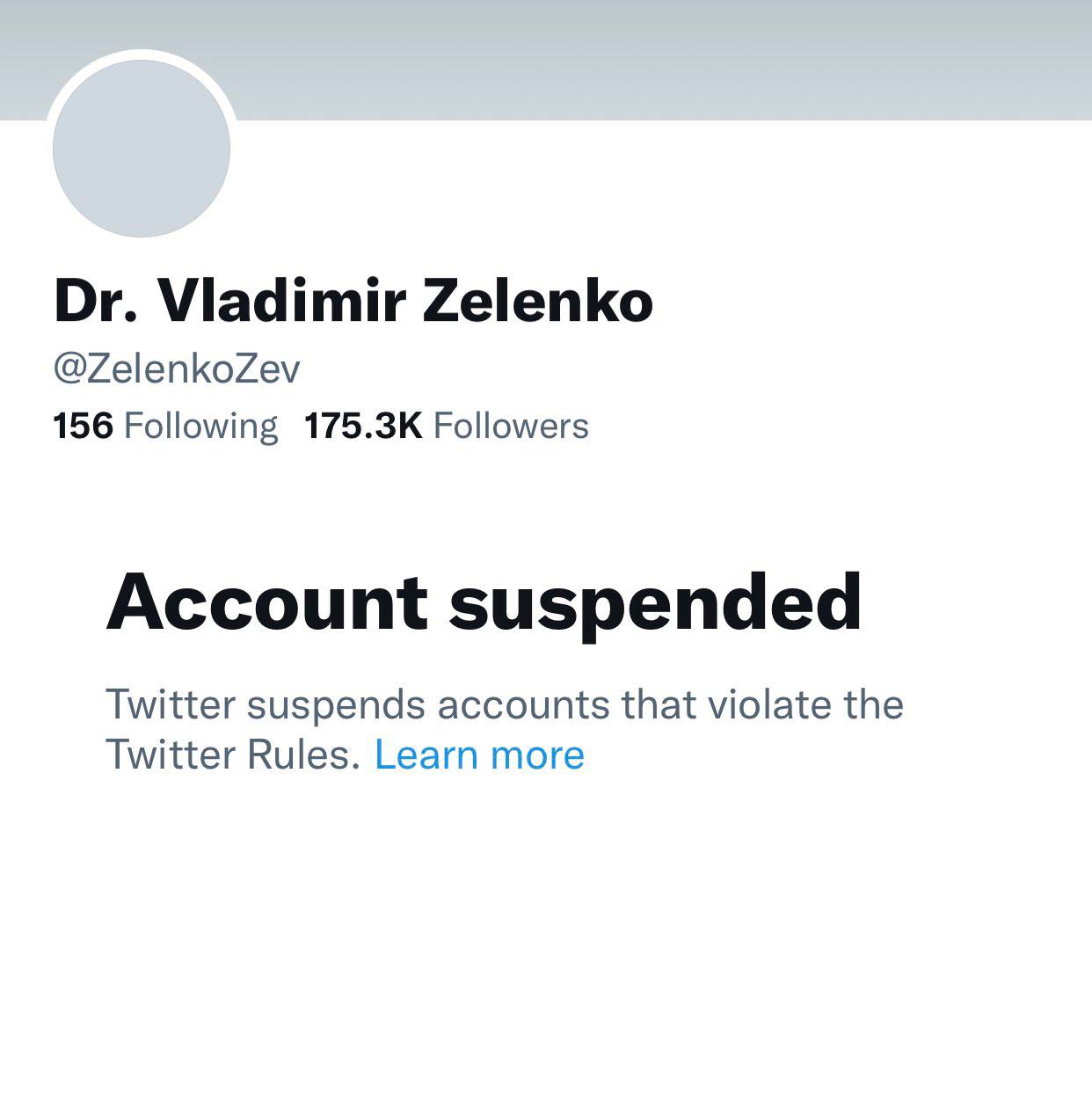Screen dimensions: 1092x1094
Task: Click the 175.3K followers count number
Action: pos(363,426)
